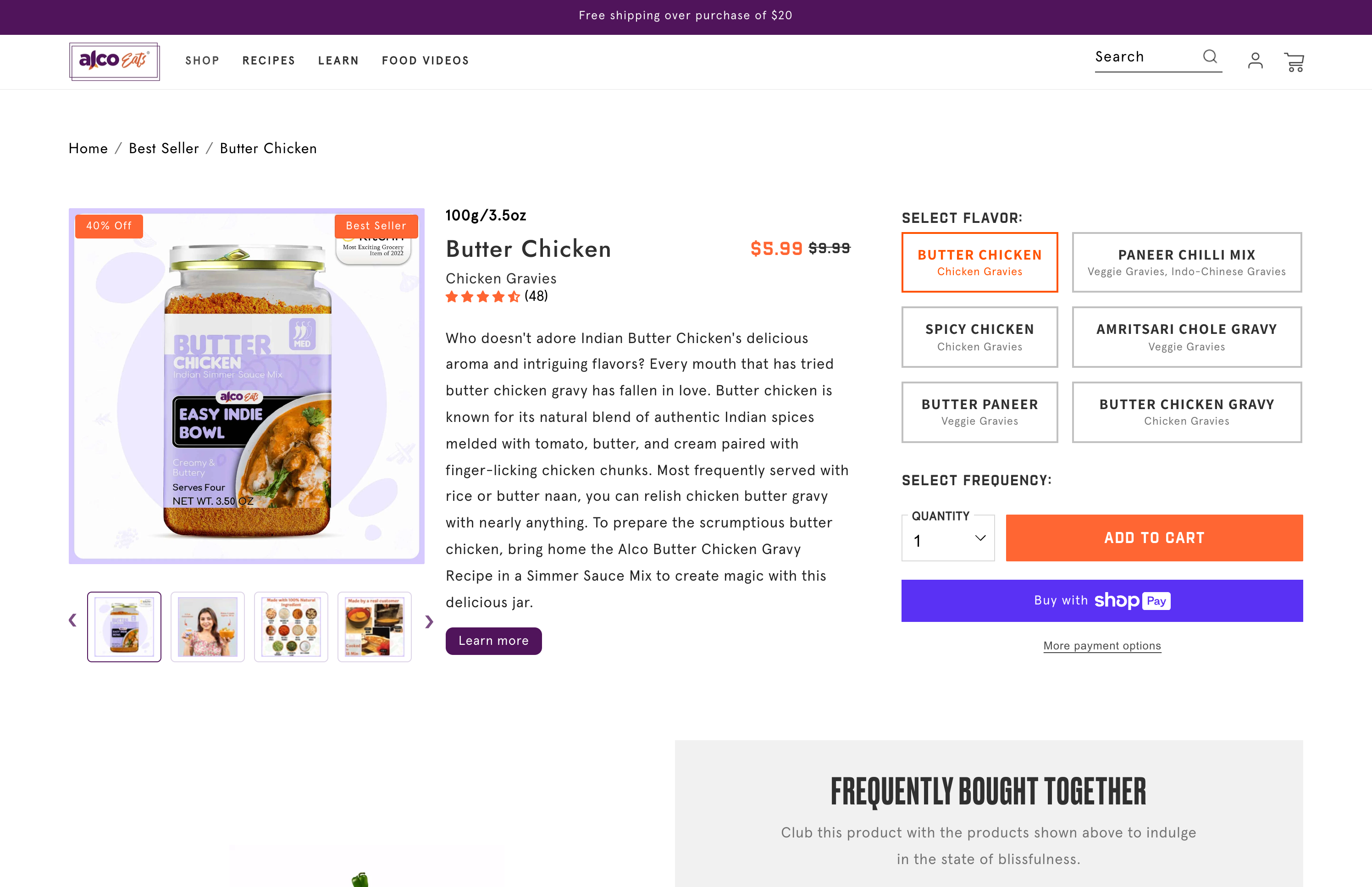The height and width of the screenshot is (887, 1372).
Task: Open the Shop menu
Action: pyautogui.click(x=202, y=61)
